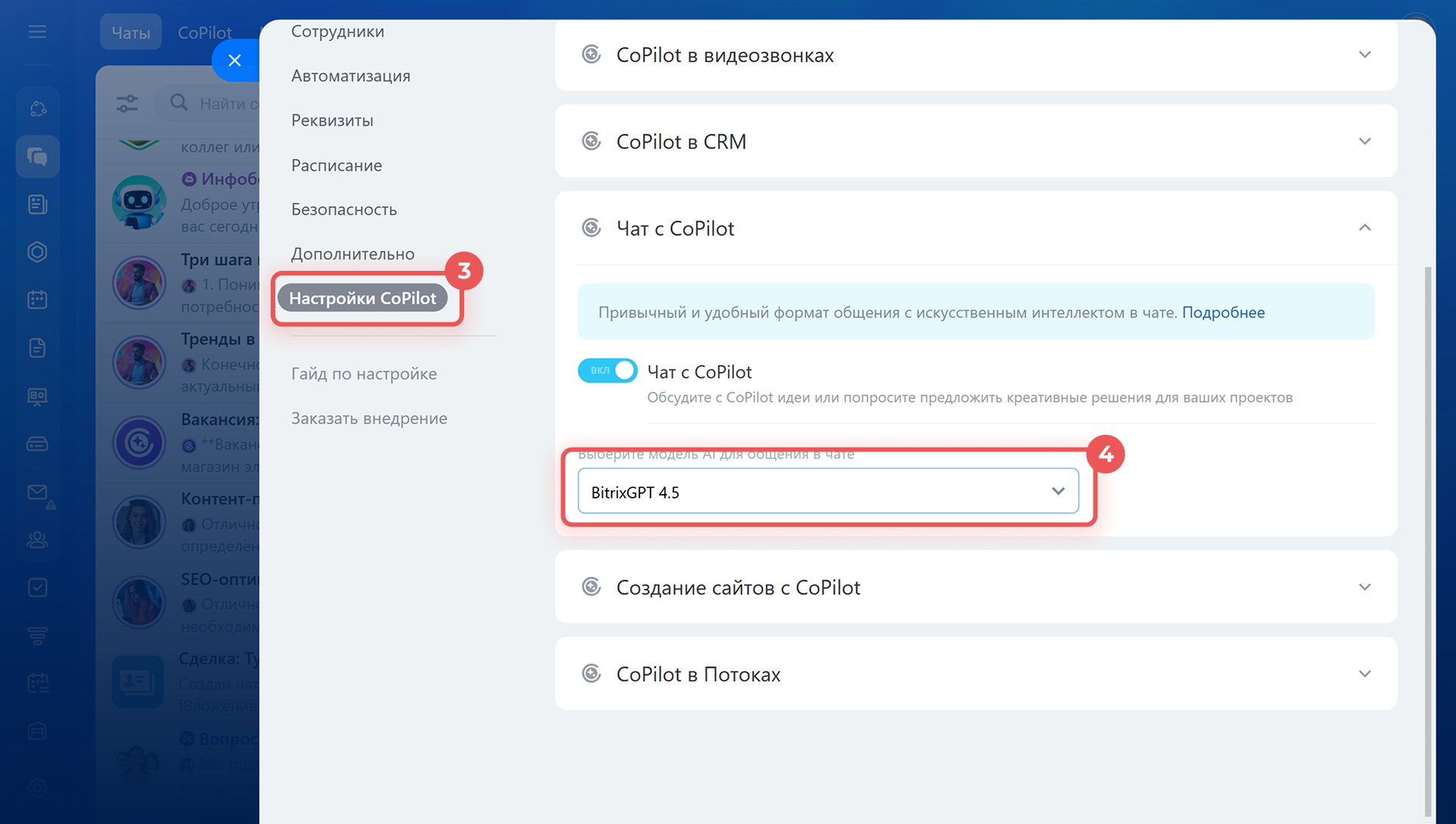Viewport: 1456px width, 824px height.
Task: Click the settings panel vertical scrollbar
Action: pyautogui.click(x=1428, y=540)
